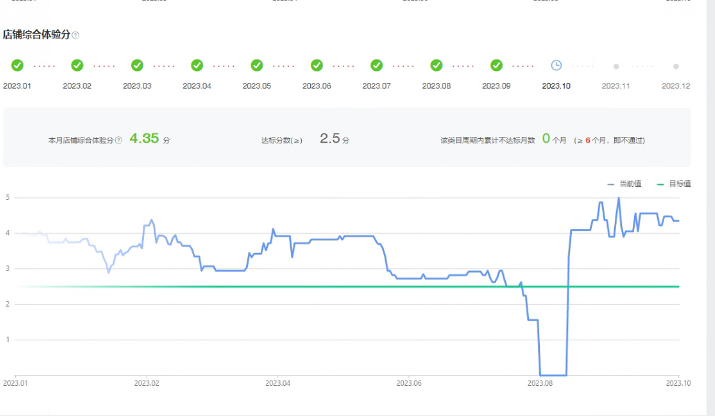Toggle the 目标值 legend series
This screenshot has height=416, width=715.
click(x=674, y=185)
